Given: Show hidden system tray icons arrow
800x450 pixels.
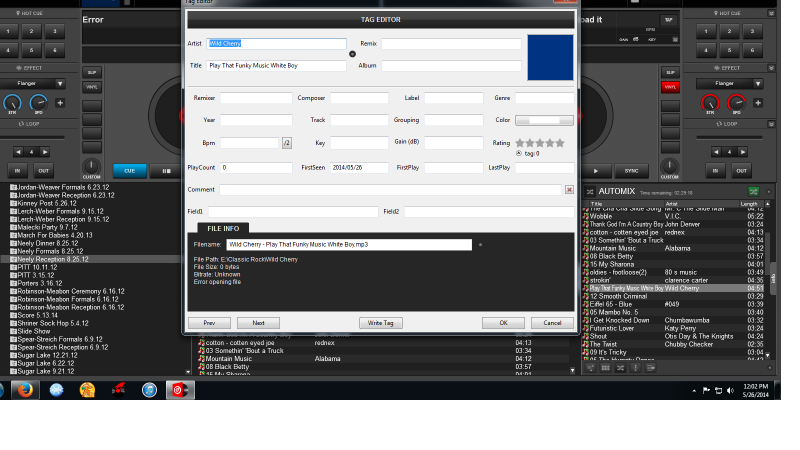Looking at the screenshot, I should click(694, 391).
